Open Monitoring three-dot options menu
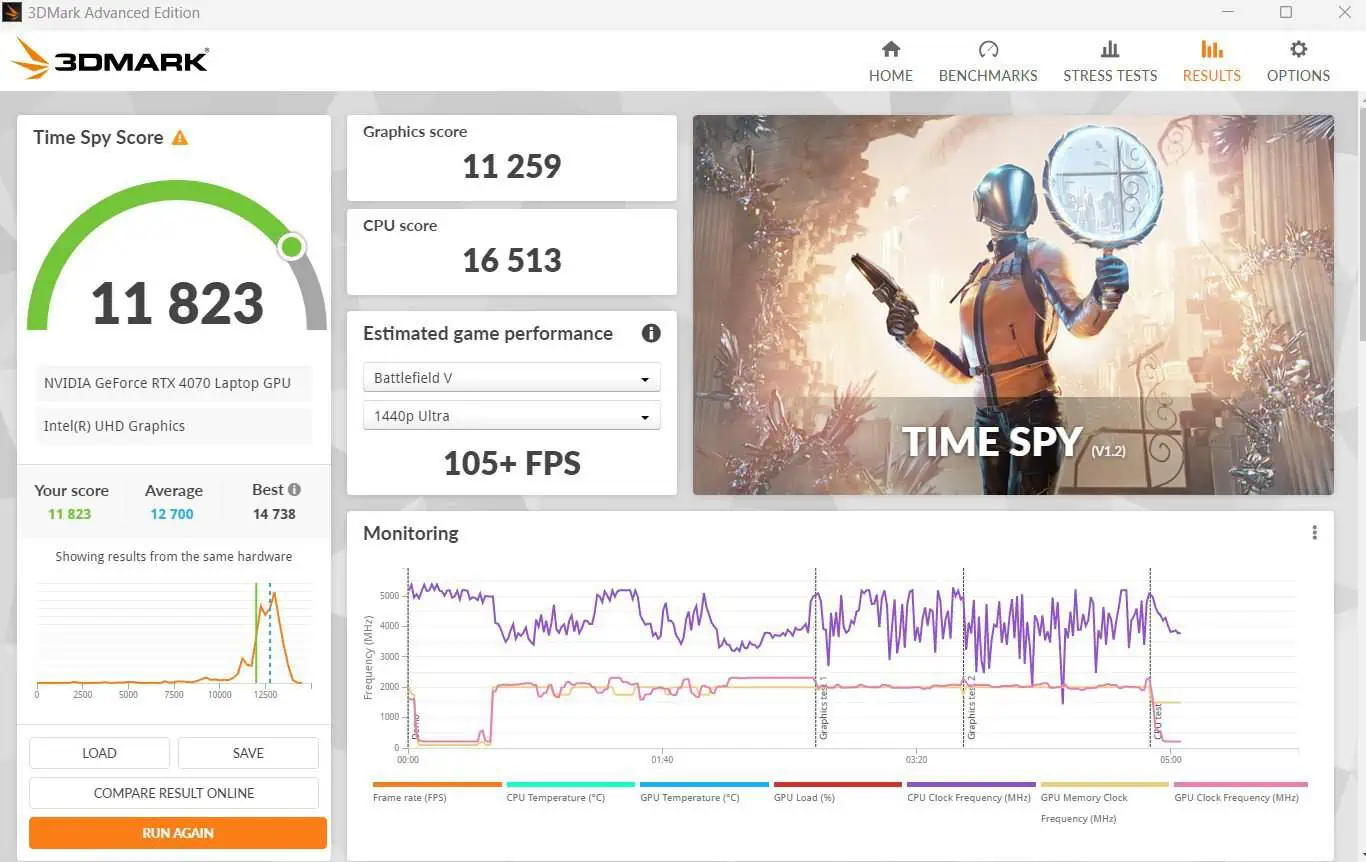Viewport: 1366px width, 862px height. point(1314,533)
